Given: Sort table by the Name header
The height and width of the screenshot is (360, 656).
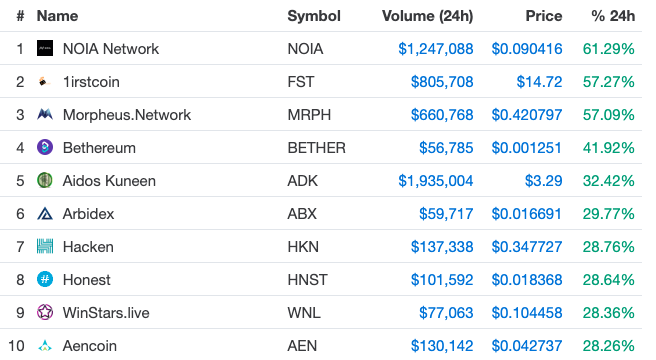Looking at the screenshot, I should coord(57,16).
